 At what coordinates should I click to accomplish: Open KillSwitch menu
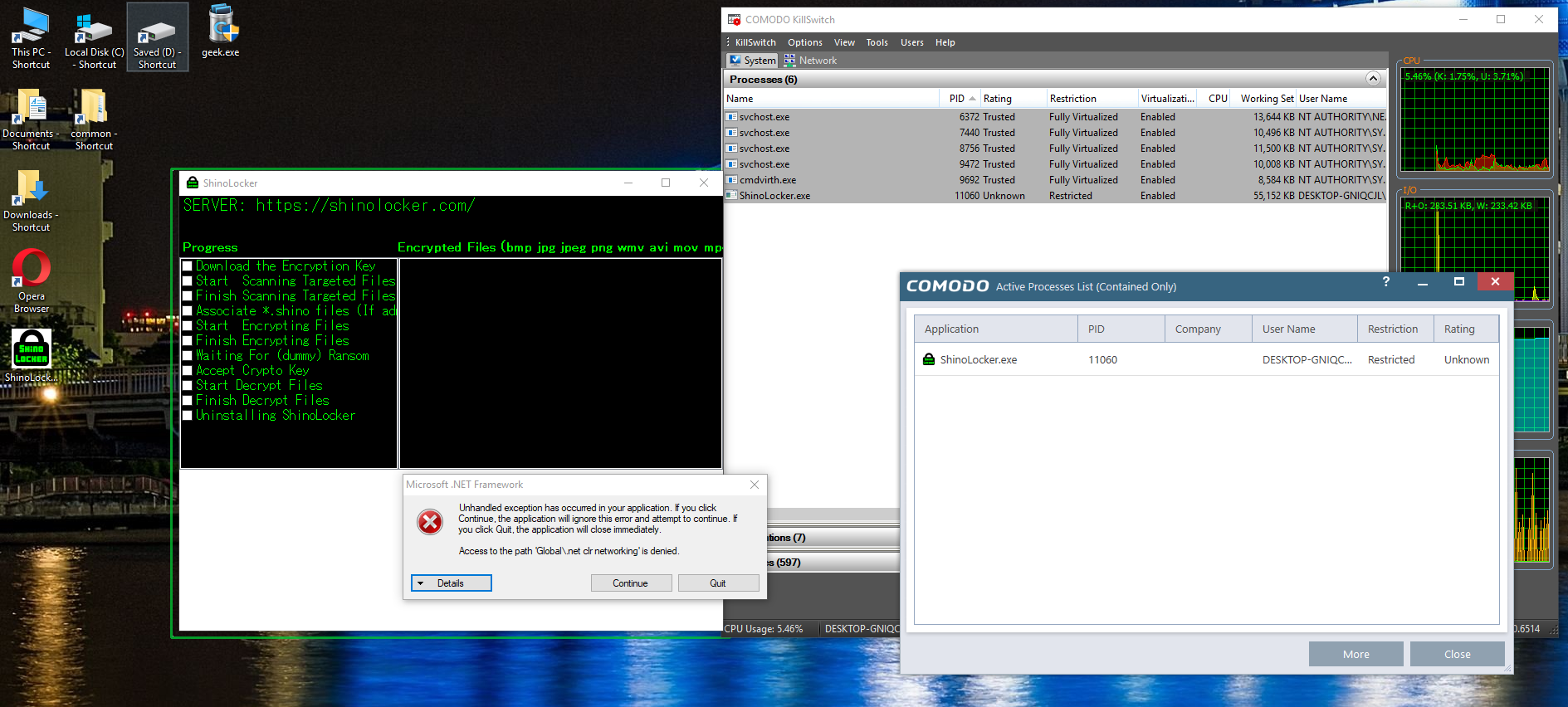755,42
